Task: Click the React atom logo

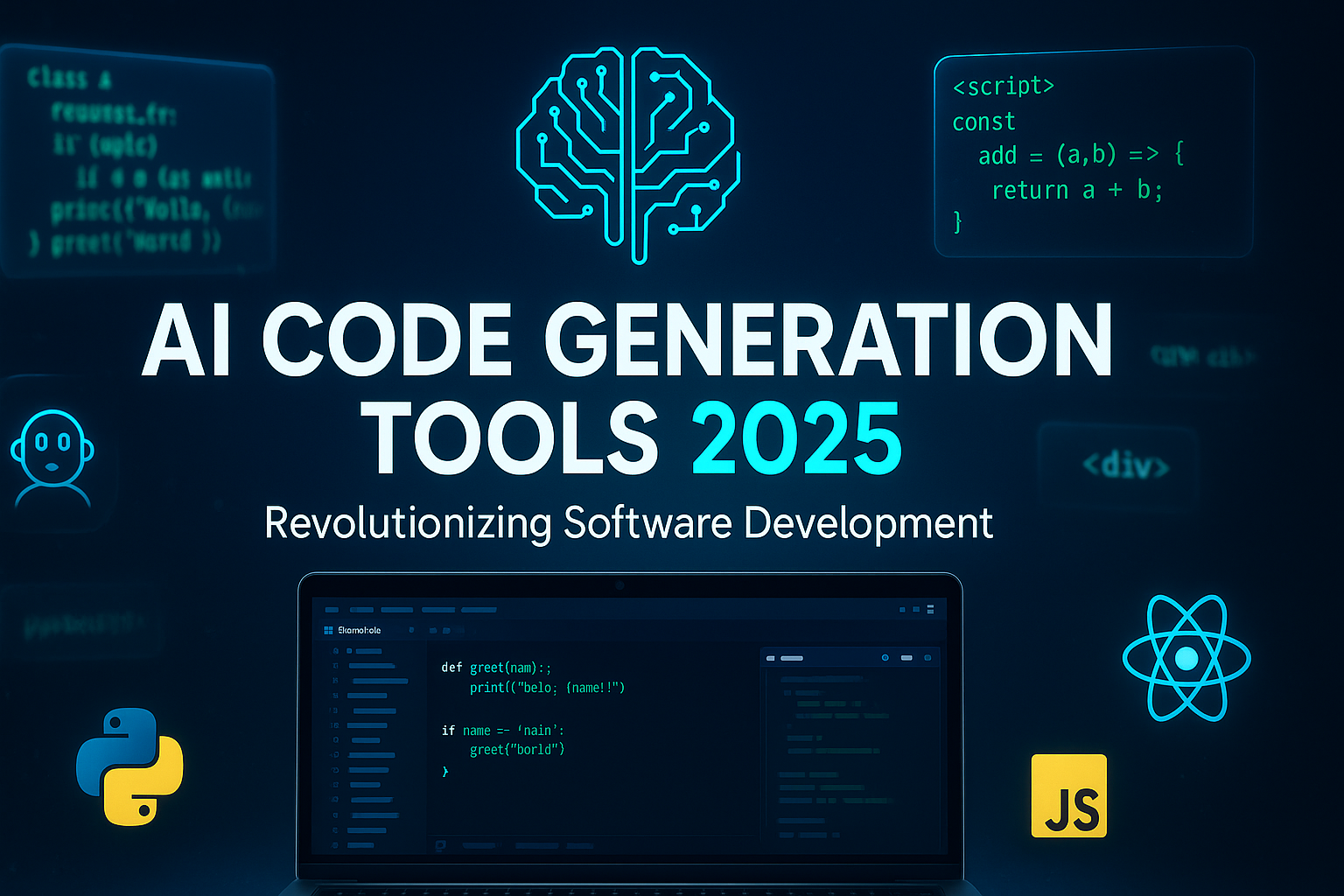Action: [x=1186, y=658]
